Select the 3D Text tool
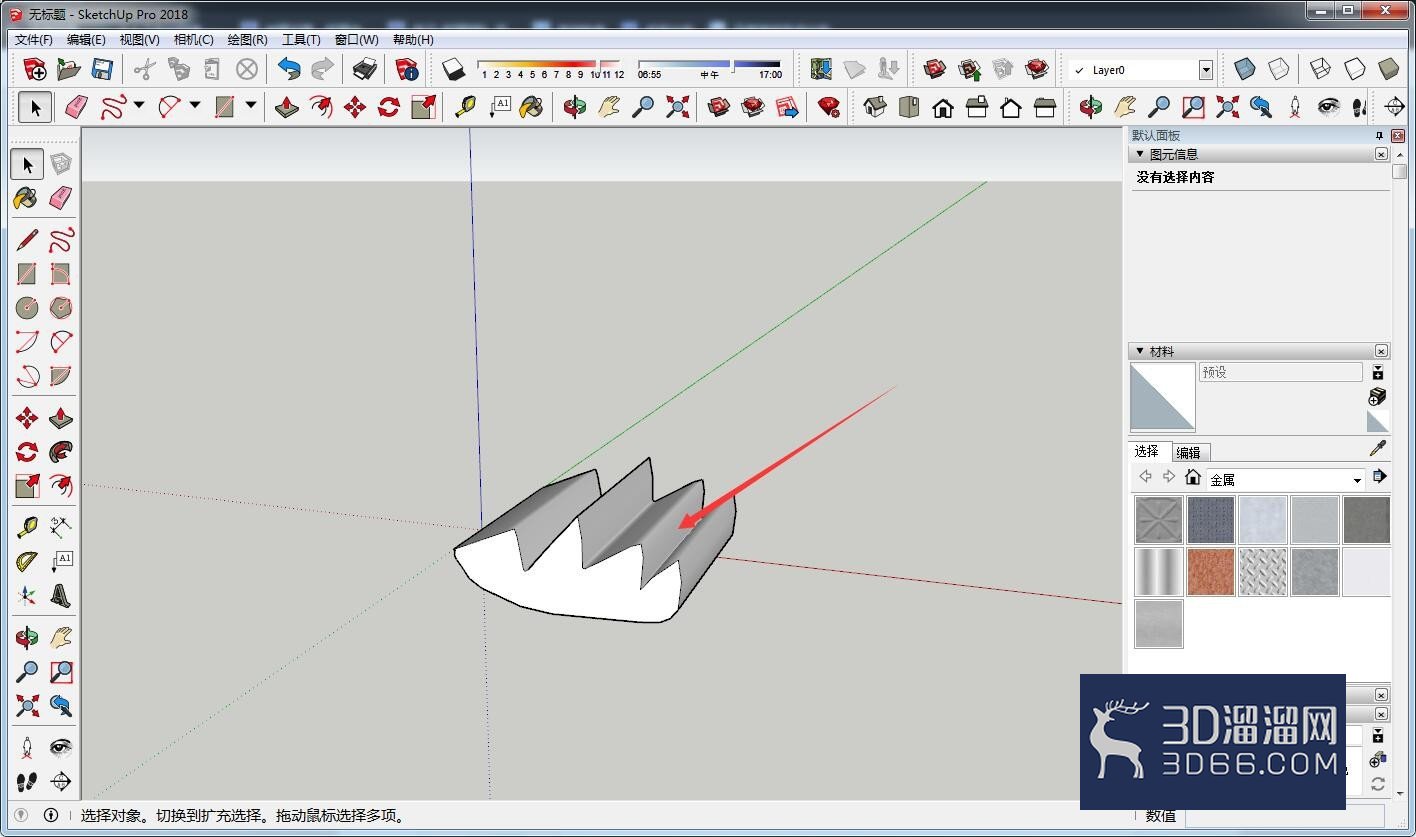 (x=61, y=596)
